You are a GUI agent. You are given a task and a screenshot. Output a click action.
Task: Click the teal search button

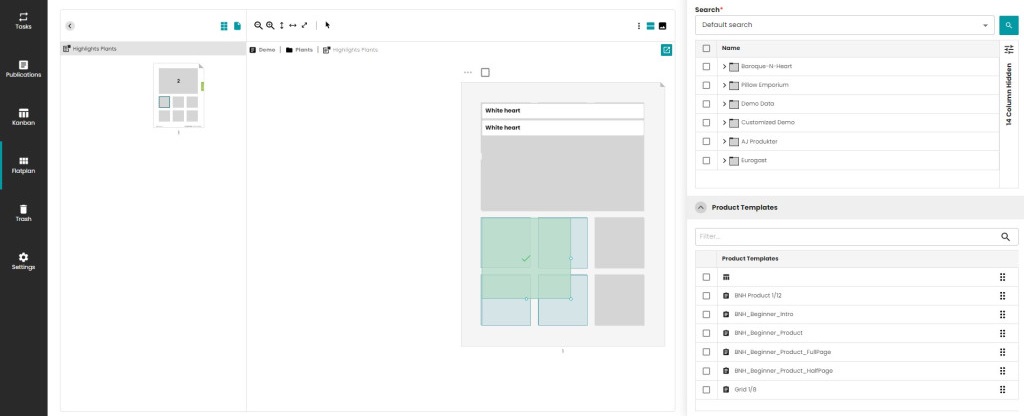1008,24
